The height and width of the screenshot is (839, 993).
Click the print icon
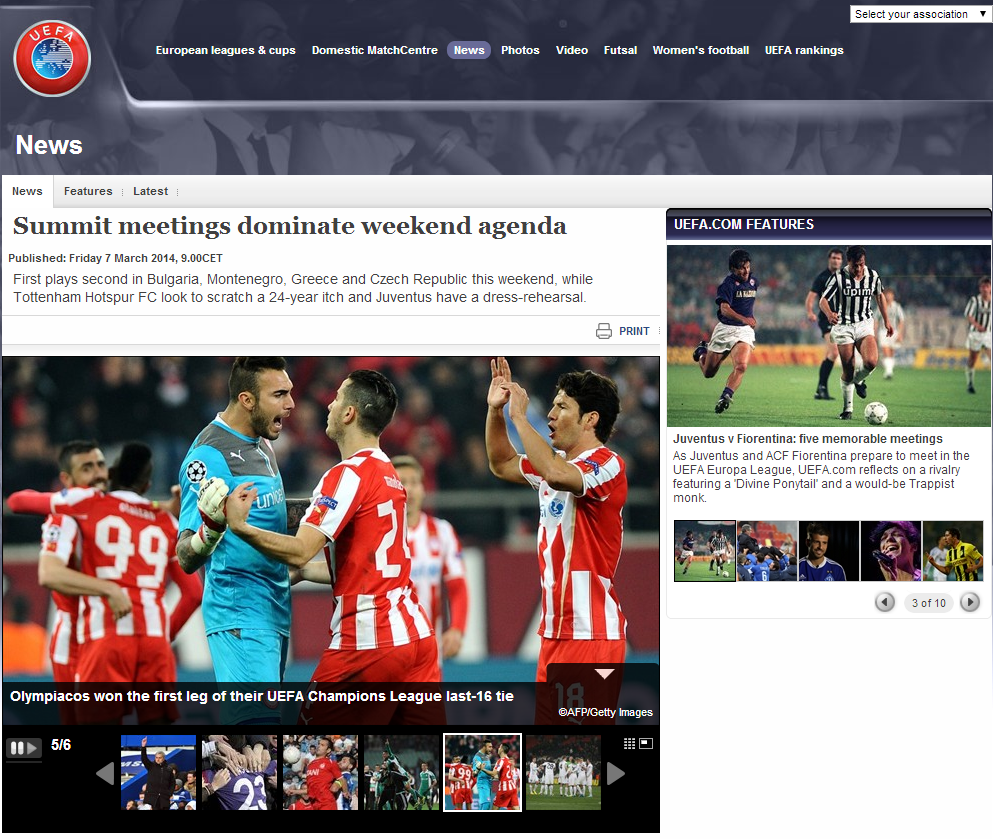(x=604, y=331)
